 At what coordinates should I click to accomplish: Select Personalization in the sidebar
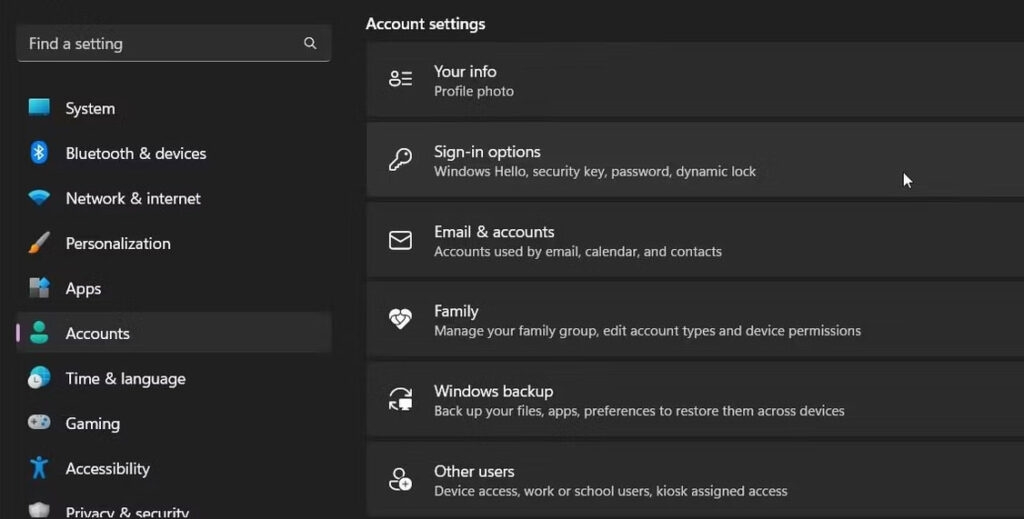click(x=174, y=243)
